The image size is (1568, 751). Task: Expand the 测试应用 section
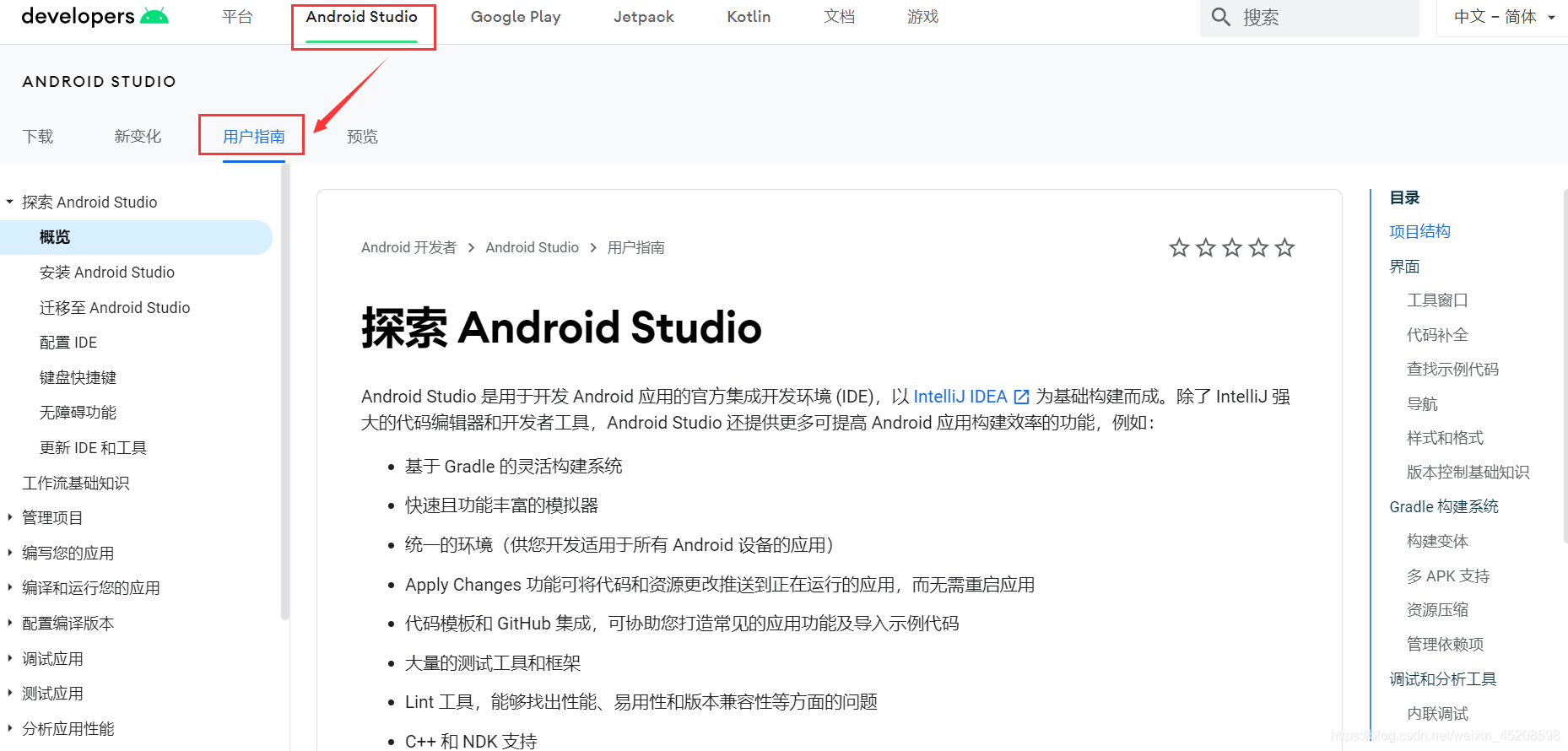(x=10, y=693)
